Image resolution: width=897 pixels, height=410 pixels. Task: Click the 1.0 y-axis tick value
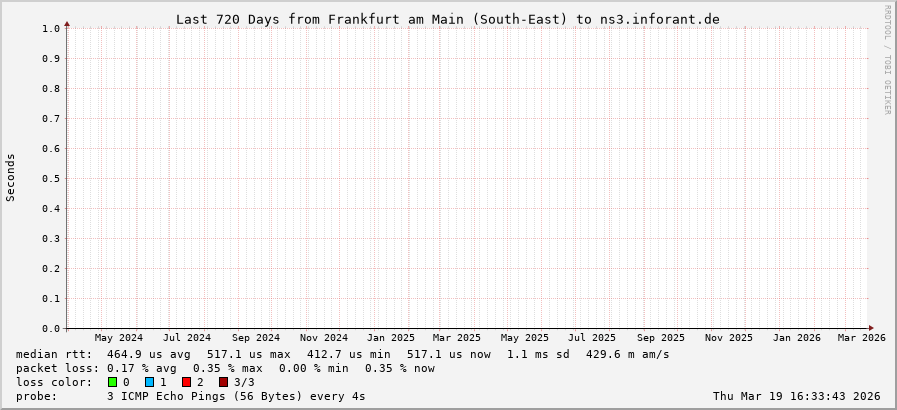point(51,28)
